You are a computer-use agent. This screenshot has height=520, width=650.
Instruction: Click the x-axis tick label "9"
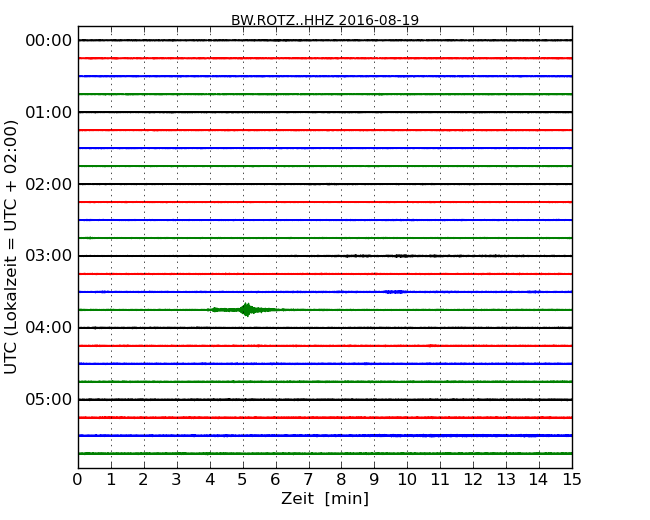[374, 480]
